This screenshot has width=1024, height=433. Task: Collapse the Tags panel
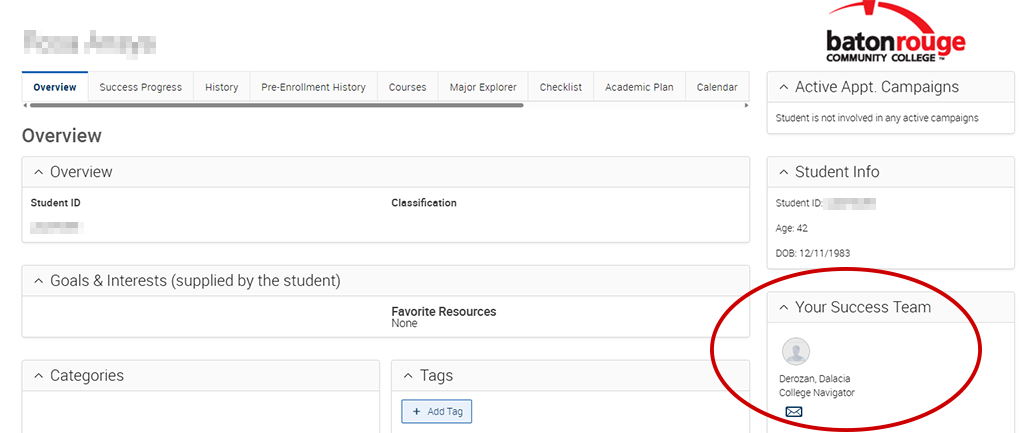(408, 376)
